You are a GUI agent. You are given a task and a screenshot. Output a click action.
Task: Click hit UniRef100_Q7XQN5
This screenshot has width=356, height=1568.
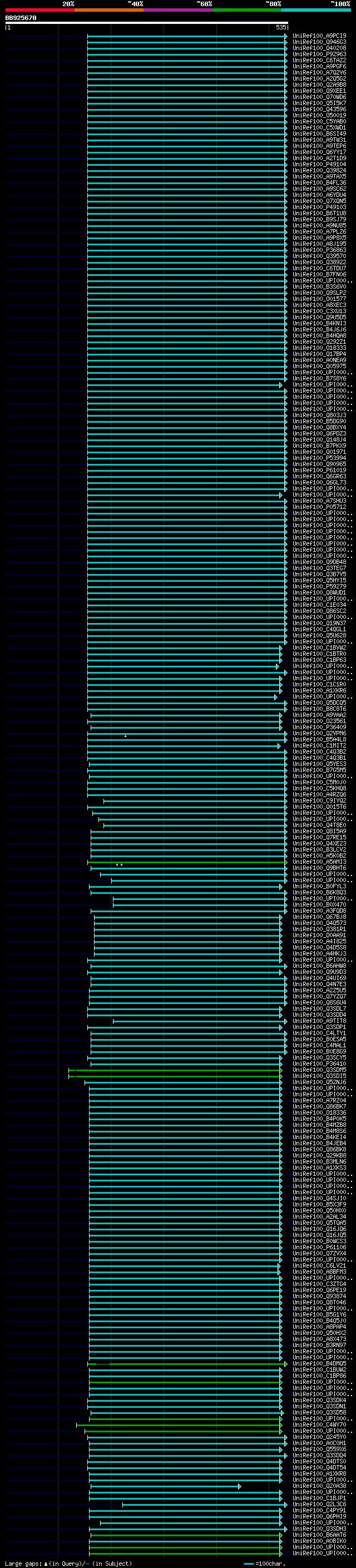point(319,201)
